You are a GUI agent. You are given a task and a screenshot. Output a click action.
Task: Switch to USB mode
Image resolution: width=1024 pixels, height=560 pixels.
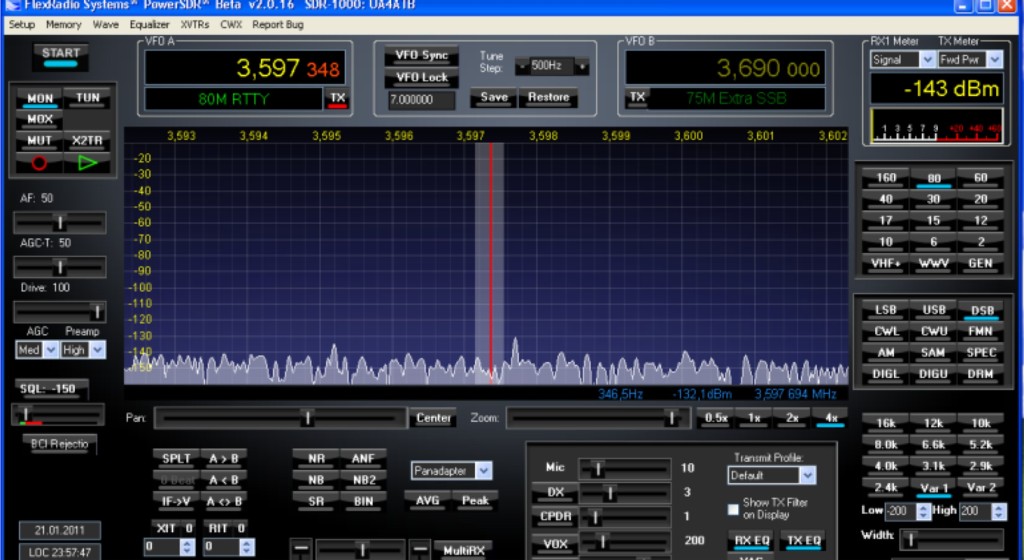[x=933, y=310]
